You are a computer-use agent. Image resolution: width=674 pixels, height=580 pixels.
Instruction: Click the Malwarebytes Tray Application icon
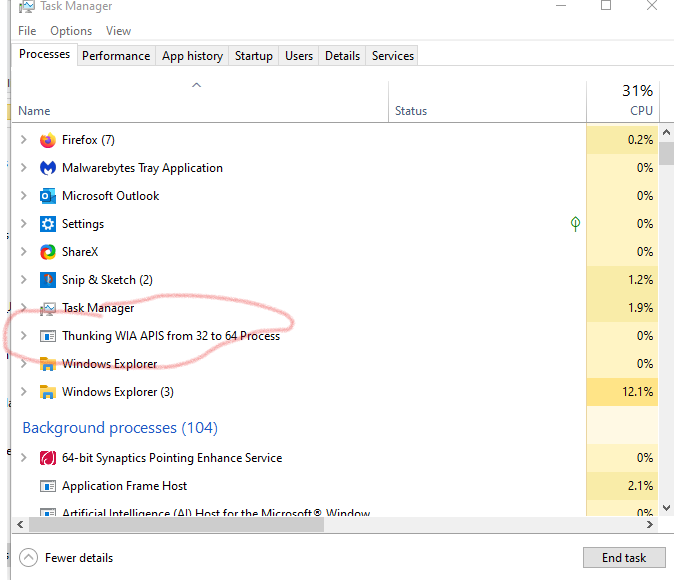48,168
